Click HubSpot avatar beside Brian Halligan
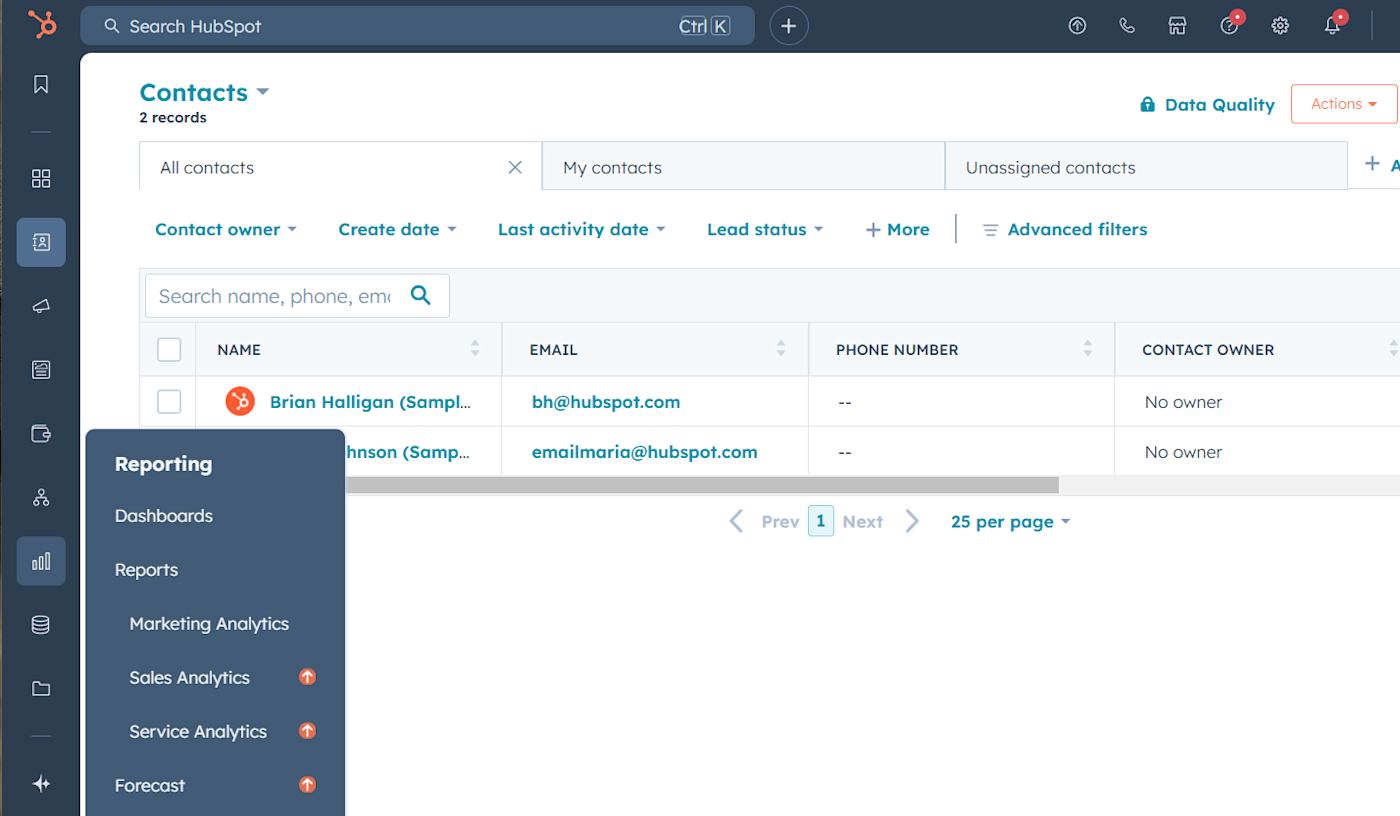Image resolution: width=1400 pixels, height=816 pixels. click(239, 401)
